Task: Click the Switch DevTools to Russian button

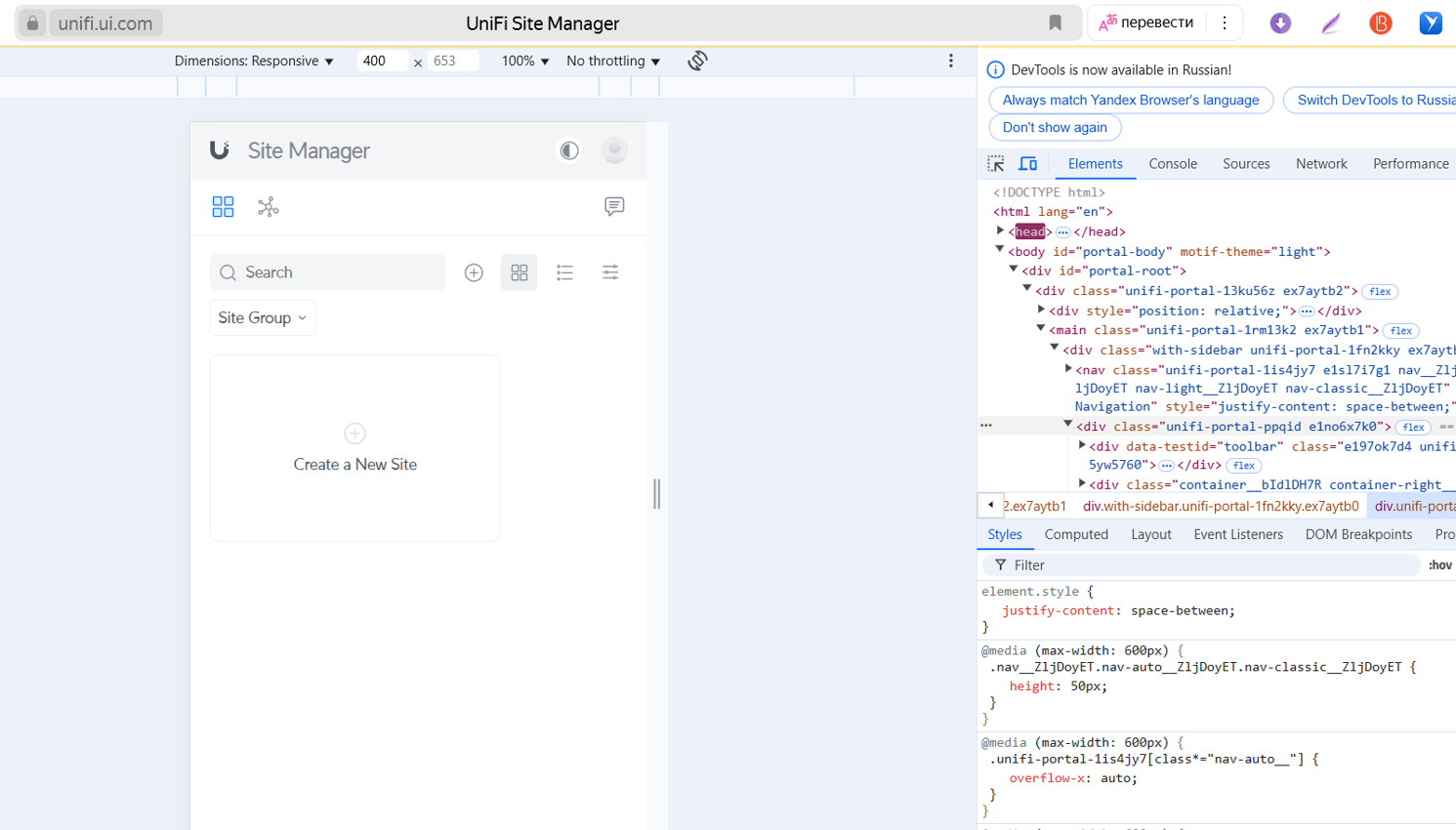Action: (x=1369, y=100)
